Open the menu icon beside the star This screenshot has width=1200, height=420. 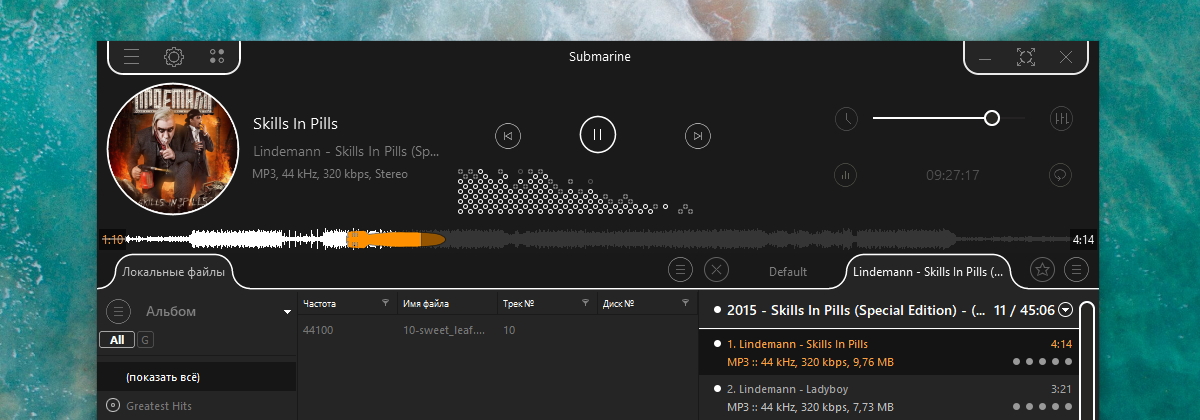(1076, 269)
